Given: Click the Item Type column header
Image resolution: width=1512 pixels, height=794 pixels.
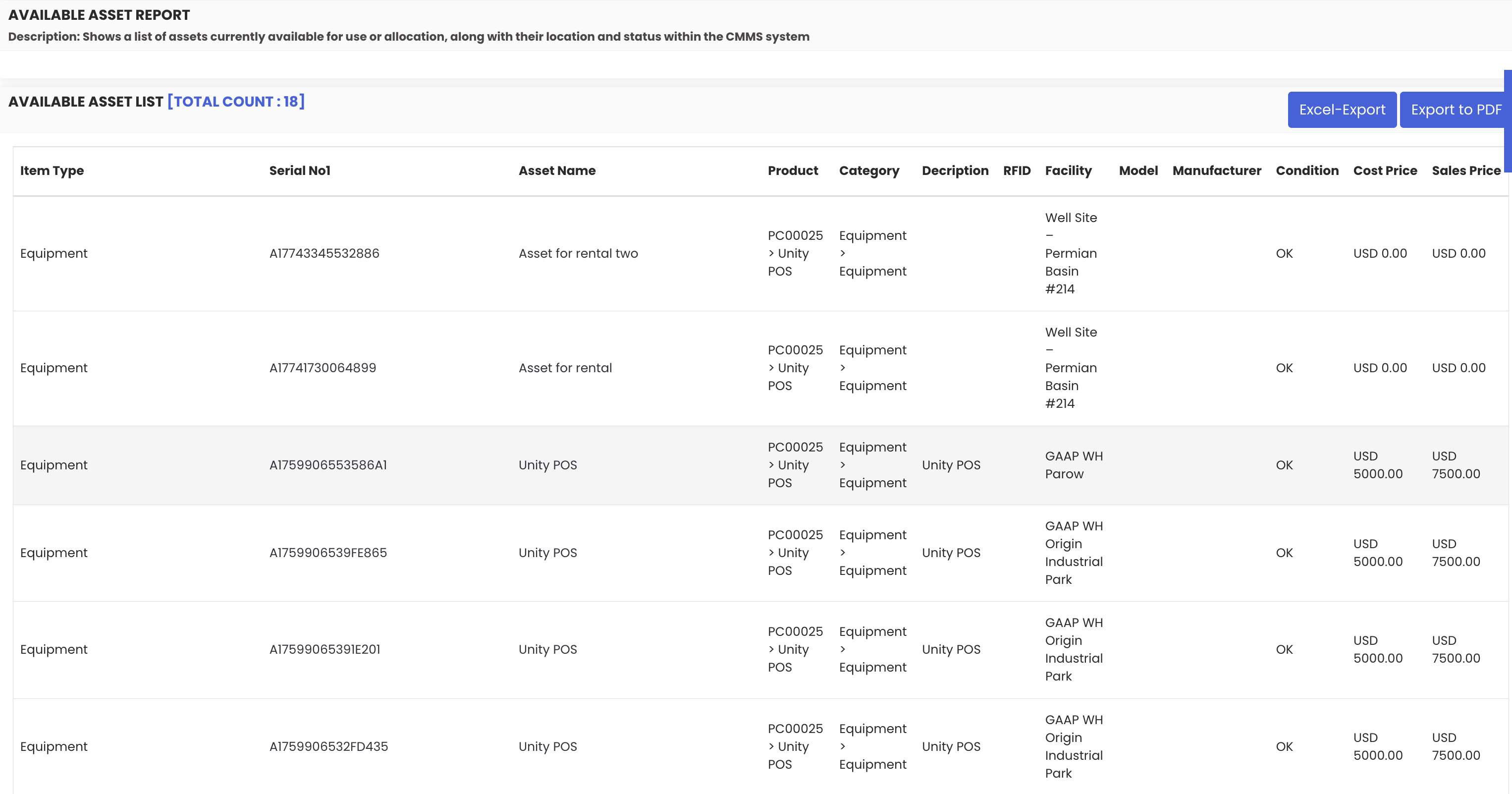Looking at the screenshot, I should (x=52, y=171).
